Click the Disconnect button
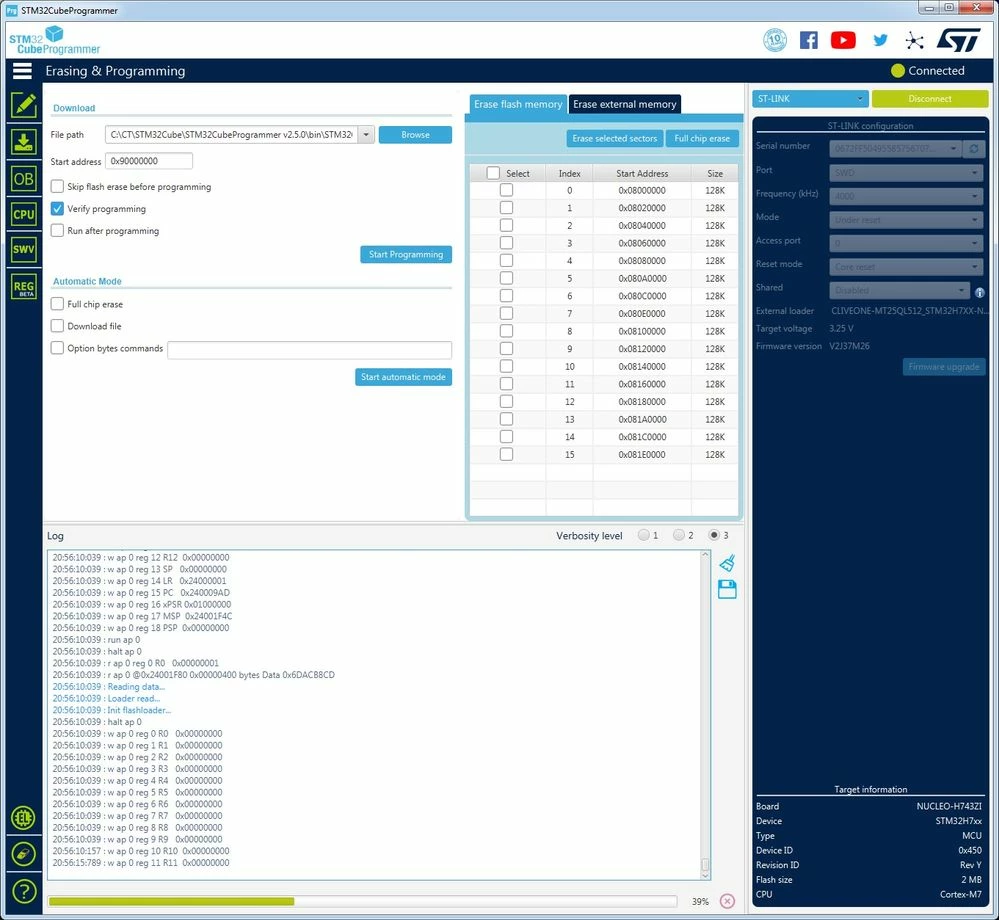This screenshot has width=999, height=920. point(930,99)
